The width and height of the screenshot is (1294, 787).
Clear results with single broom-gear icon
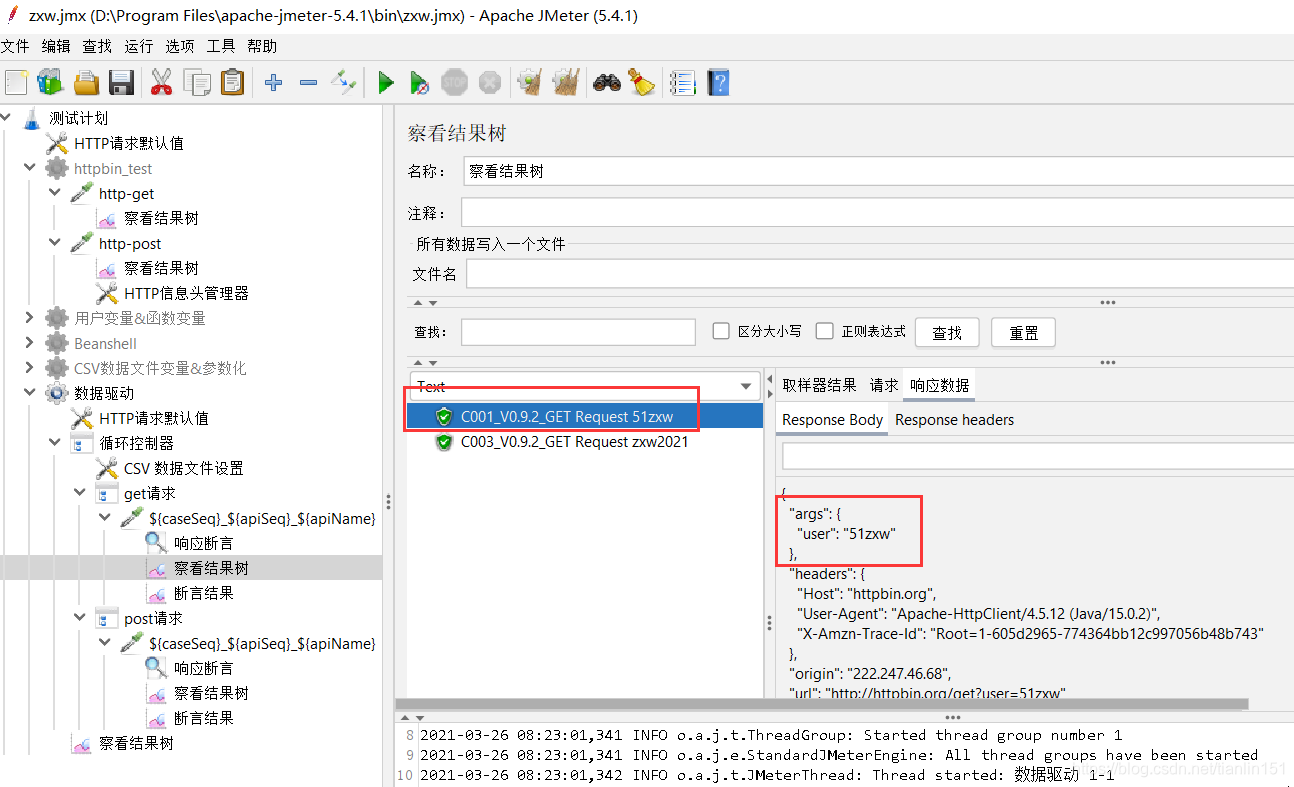click(529, 82)
